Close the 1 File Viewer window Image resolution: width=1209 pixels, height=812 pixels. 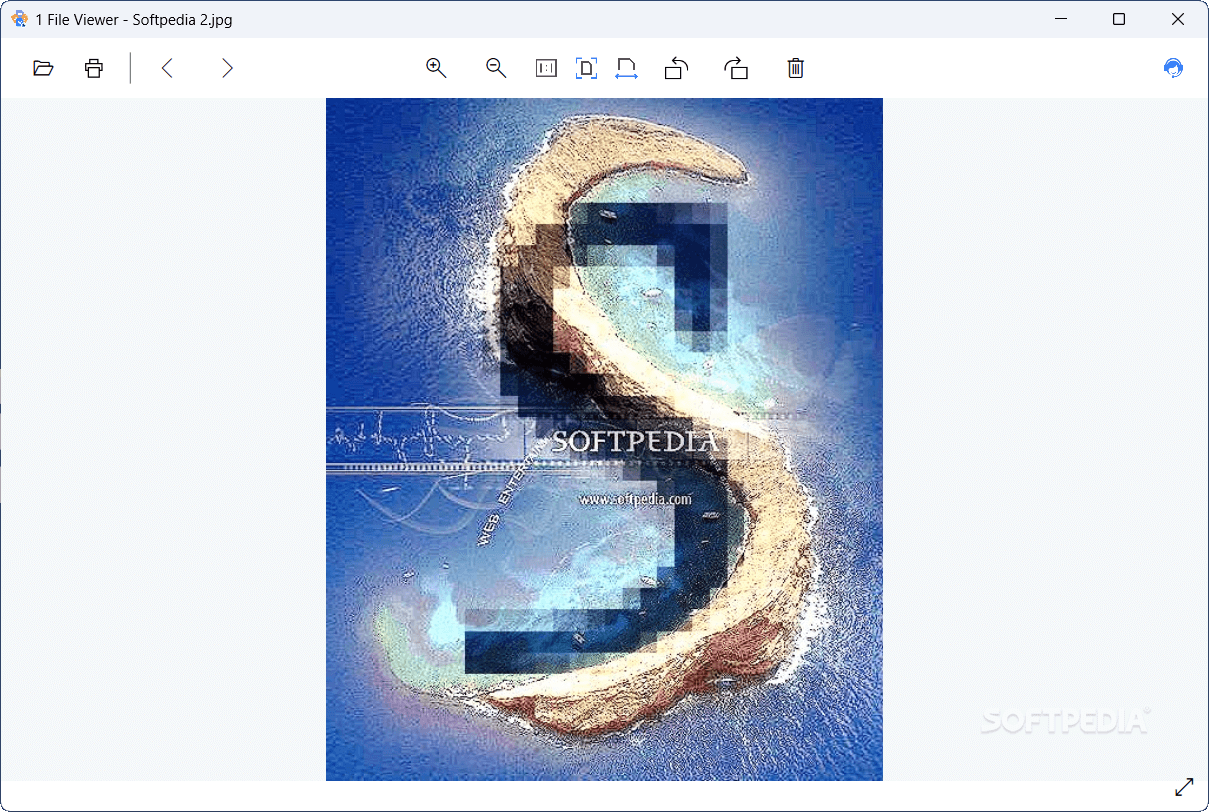(x=1177, y=19)
